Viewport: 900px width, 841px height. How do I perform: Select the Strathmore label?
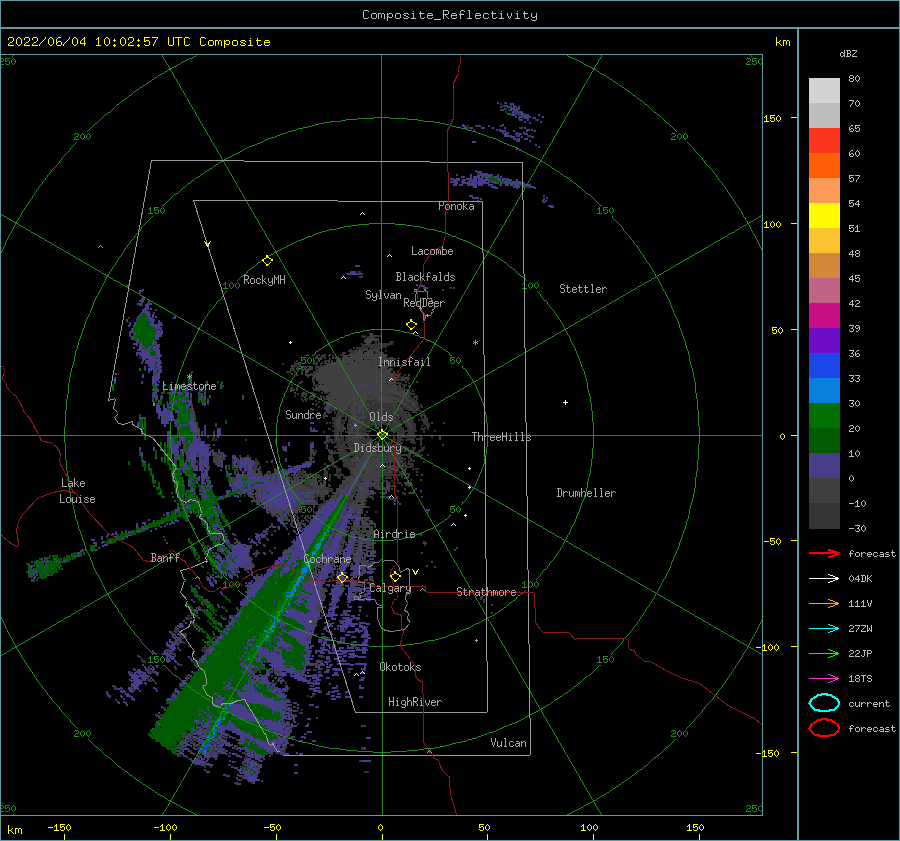coord(487,592)
